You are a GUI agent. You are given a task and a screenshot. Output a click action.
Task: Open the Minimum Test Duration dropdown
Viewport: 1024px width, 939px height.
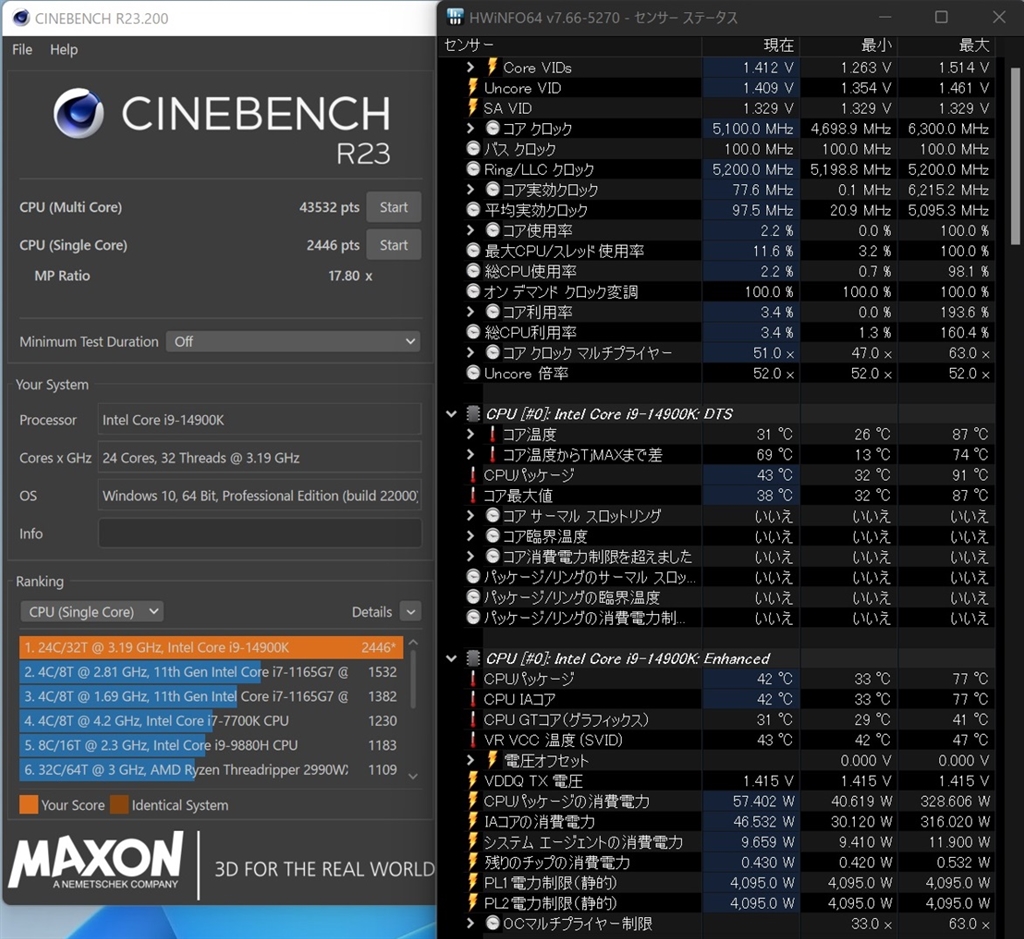click(293, 342)
